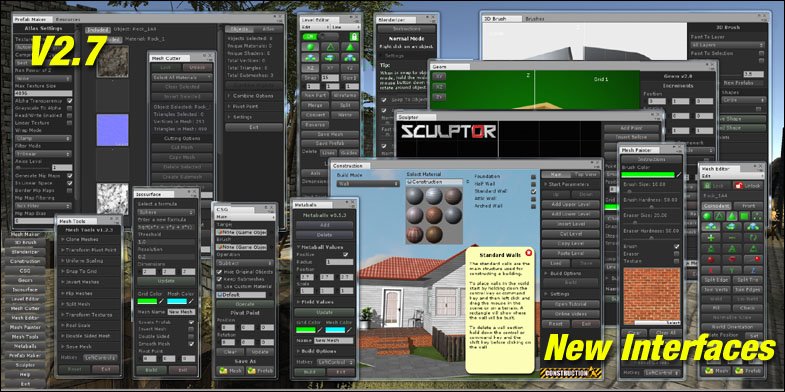Click the Mesh Color eyedropper in Metaballs
The width and height of the screenshot is (785, 392).
click(x=348, y=330)
